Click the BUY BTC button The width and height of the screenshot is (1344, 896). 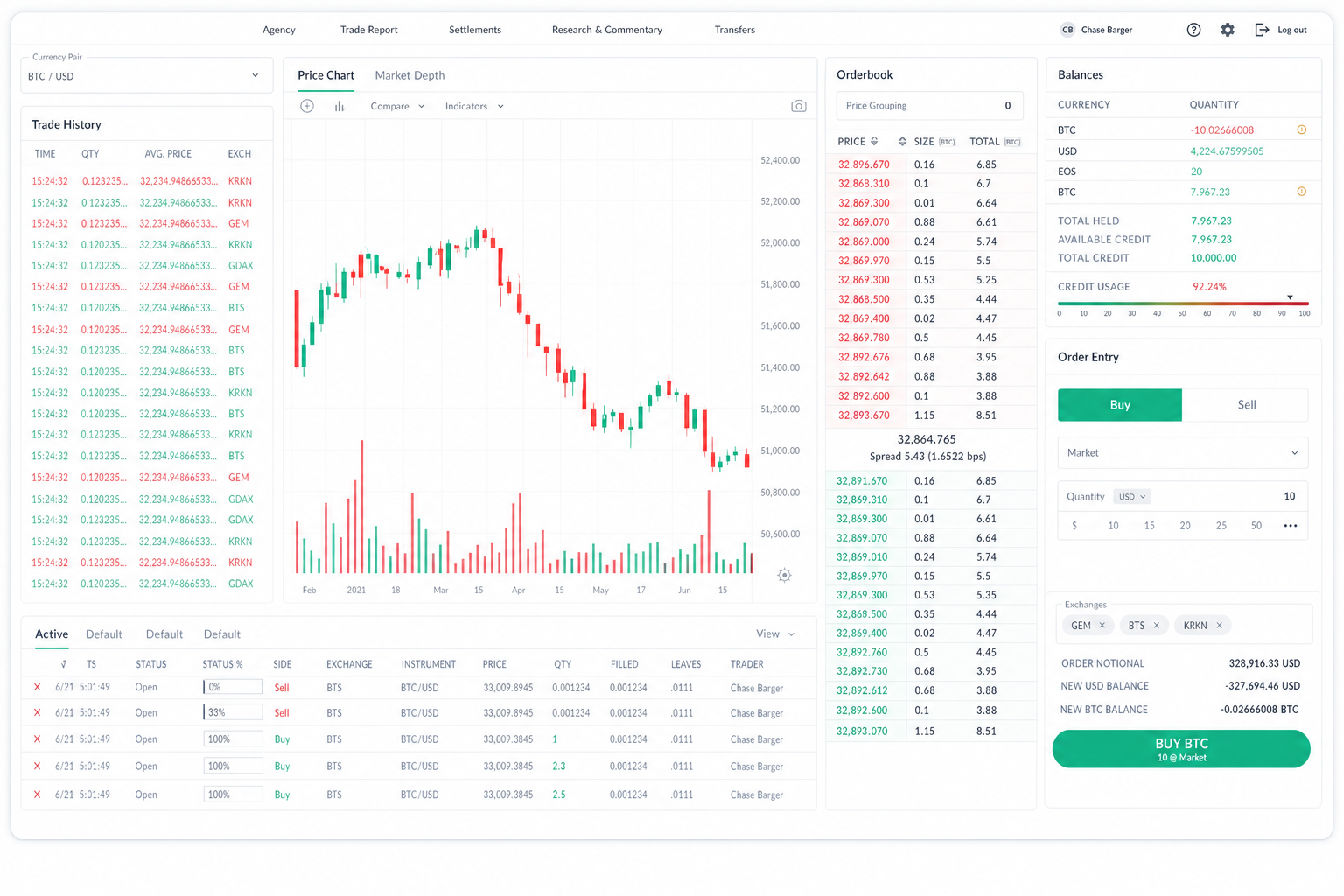tap(1181, 749)
